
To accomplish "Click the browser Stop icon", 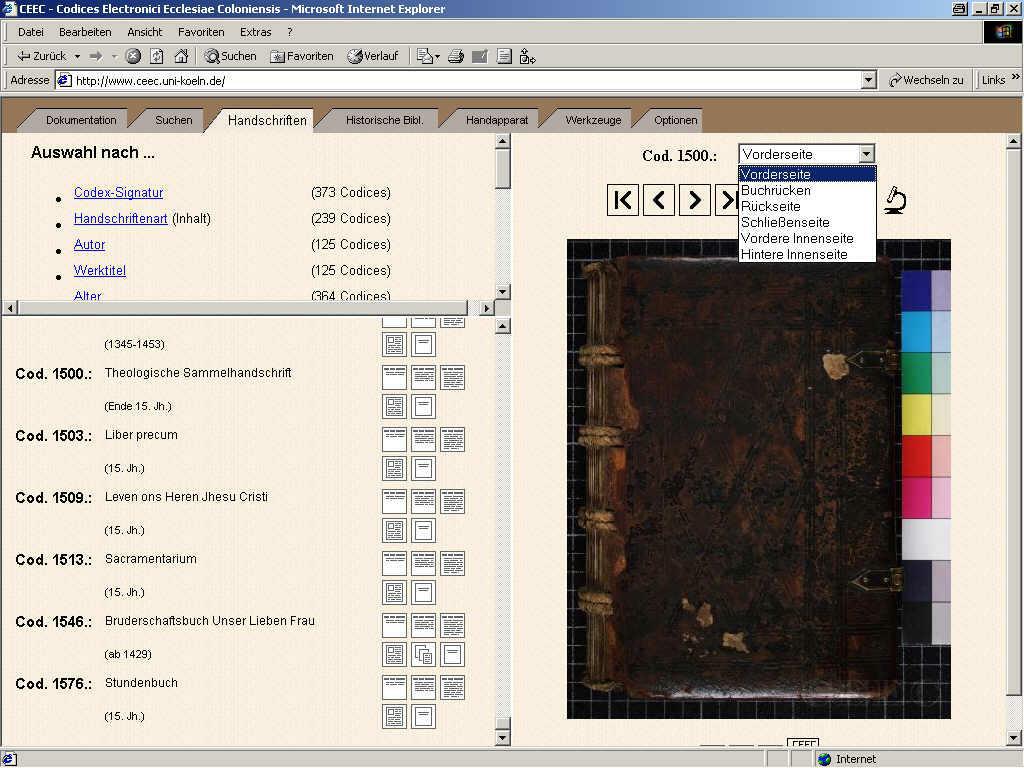I will point(133,56).
